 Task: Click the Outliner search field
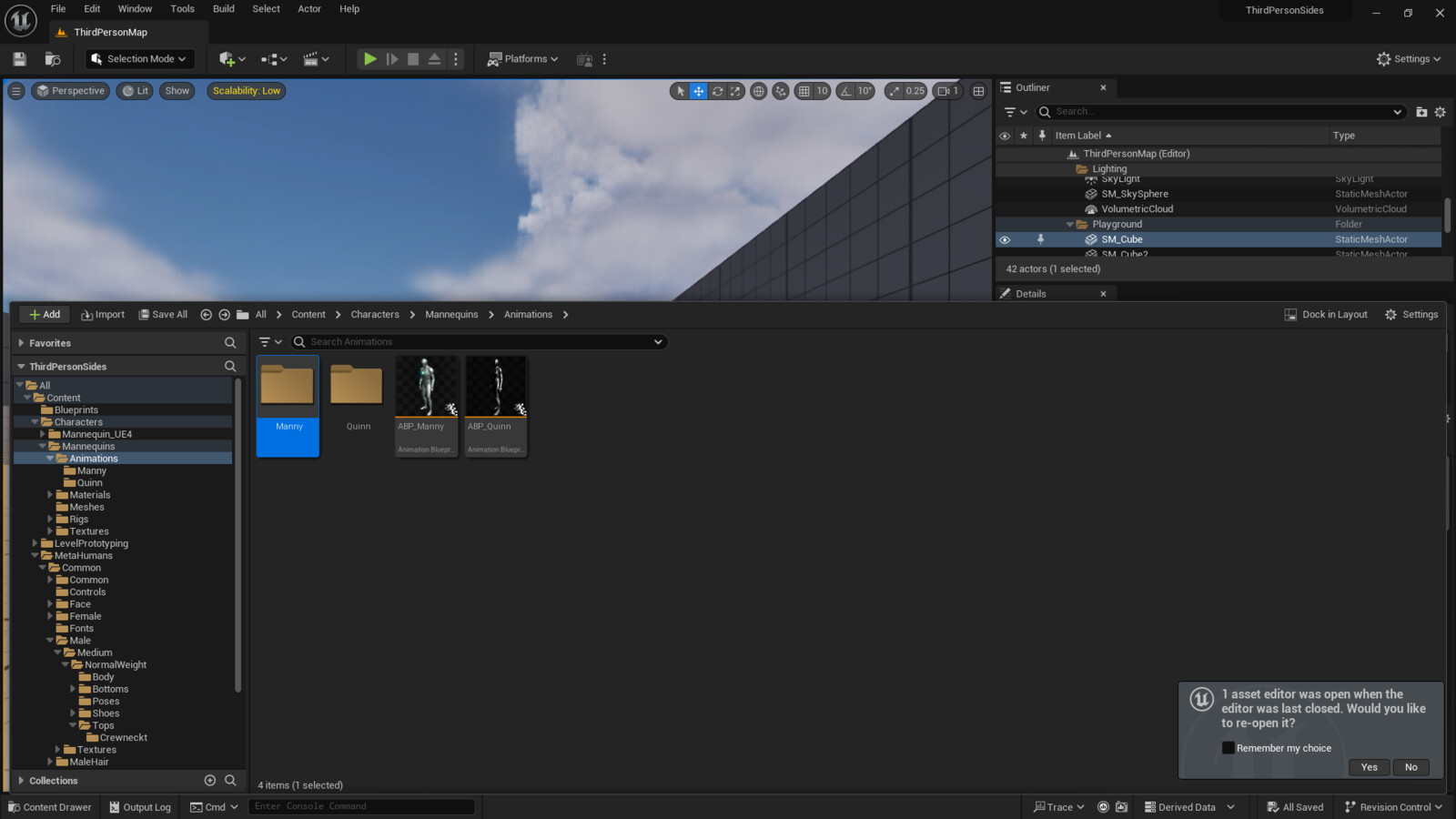point(1219,112)
